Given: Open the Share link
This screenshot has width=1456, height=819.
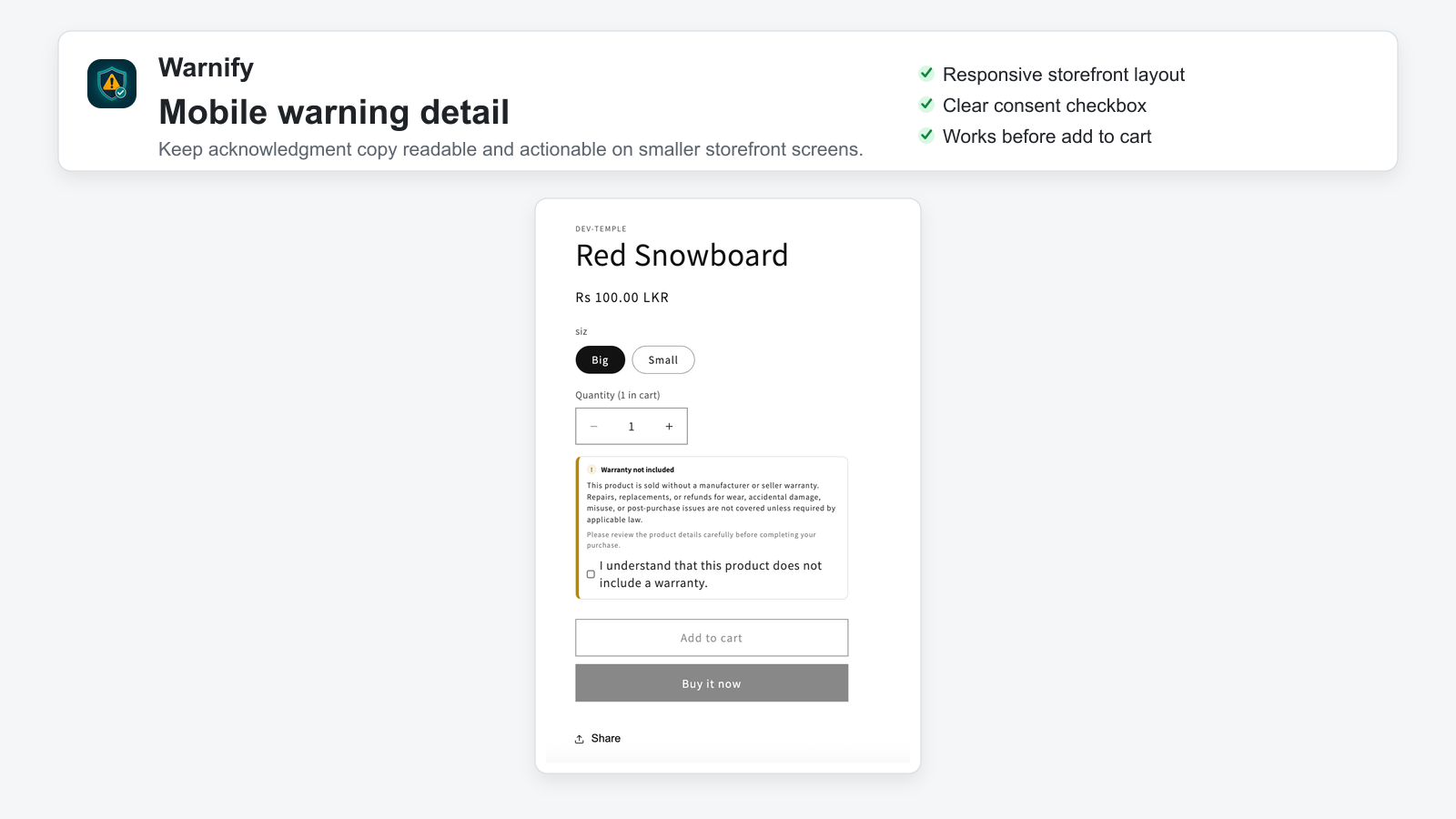Looking at the screenshot, I should [605, 738].
